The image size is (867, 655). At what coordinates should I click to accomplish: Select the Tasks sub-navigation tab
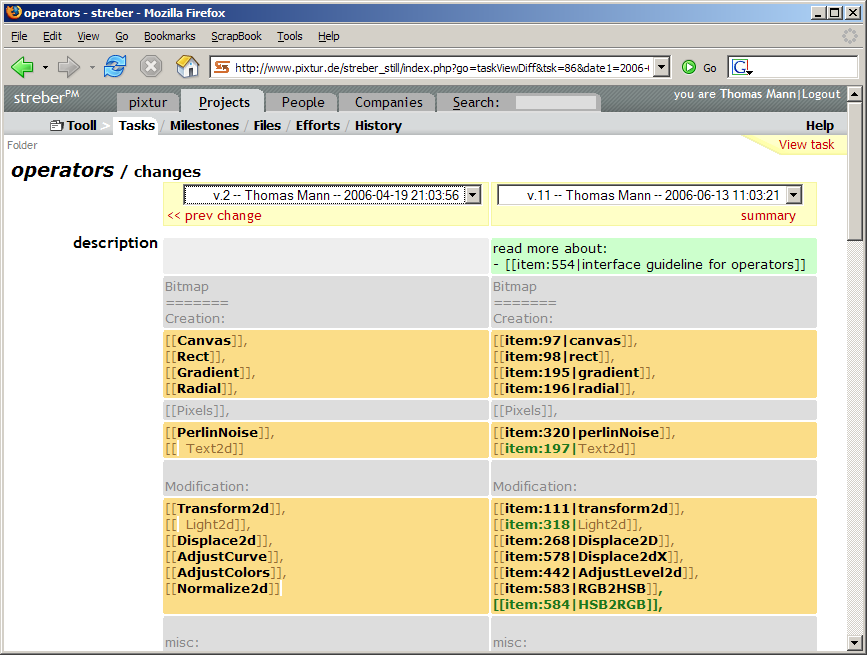pos(137,125)
